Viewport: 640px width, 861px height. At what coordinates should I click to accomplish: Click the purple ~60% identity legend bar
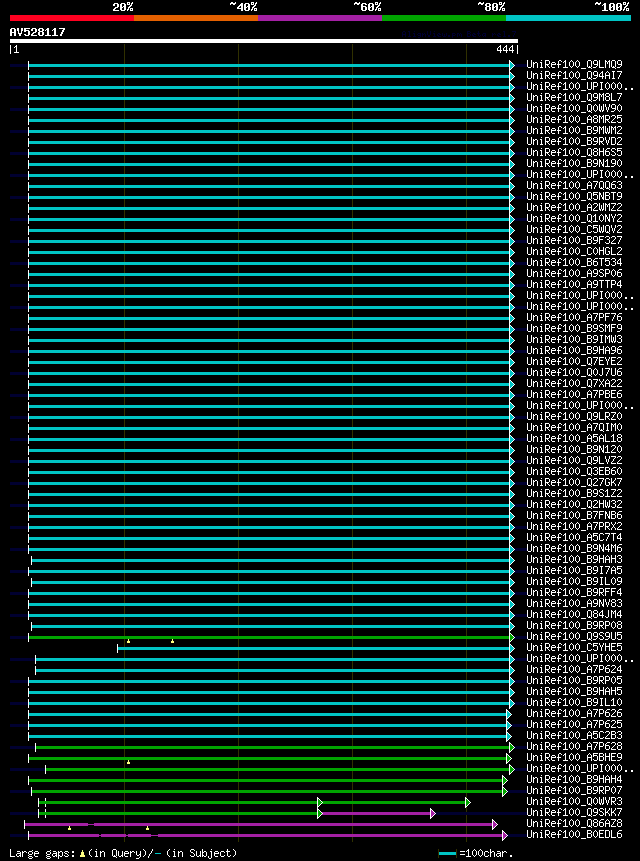coord(320,18)
